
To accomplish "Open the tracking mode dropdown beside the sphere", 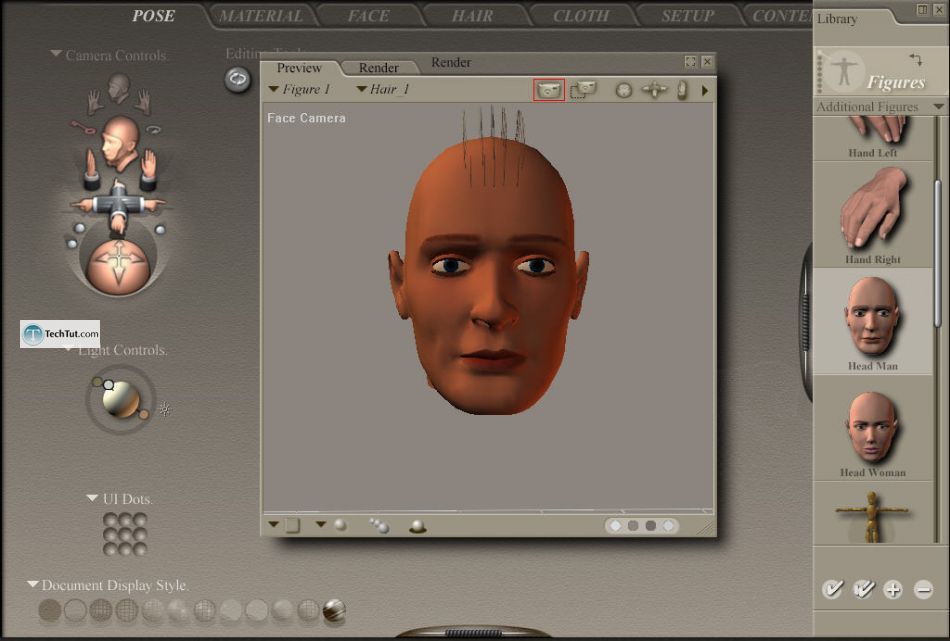I will [321, 524].
